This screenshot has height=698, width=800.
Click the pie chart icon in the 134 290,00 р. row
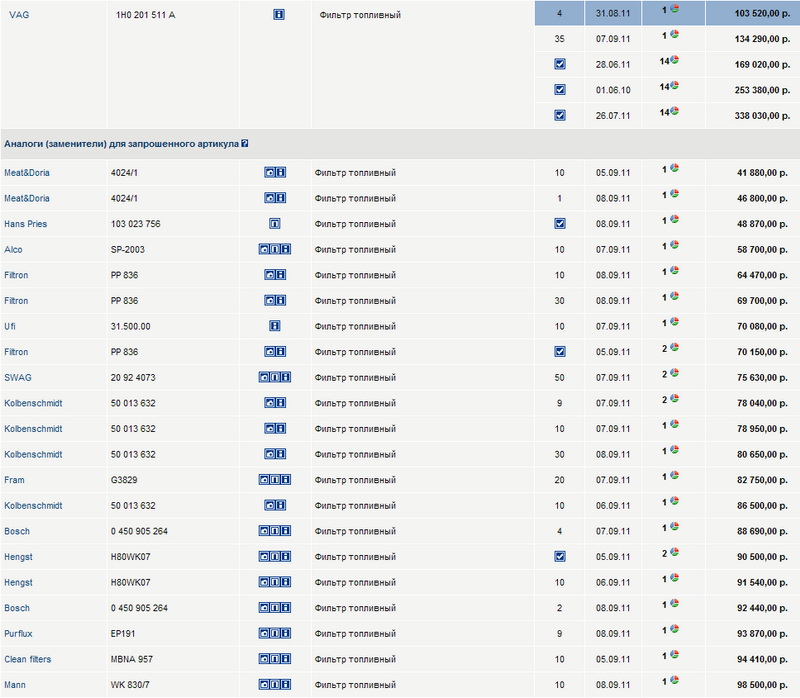(674, 34)
